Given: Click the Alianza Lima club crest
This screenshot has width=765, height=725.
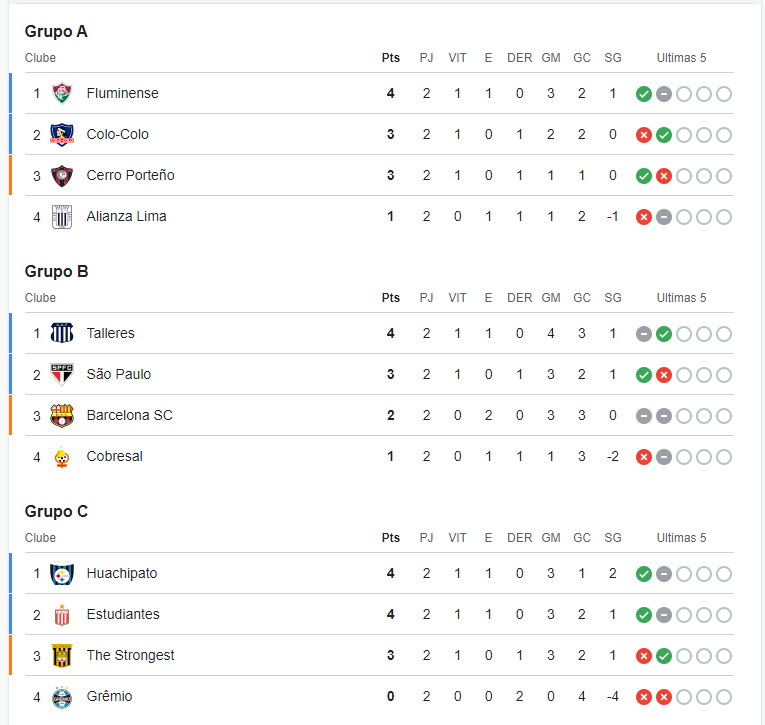Looking at the screenshot, I should click(62, 217).
